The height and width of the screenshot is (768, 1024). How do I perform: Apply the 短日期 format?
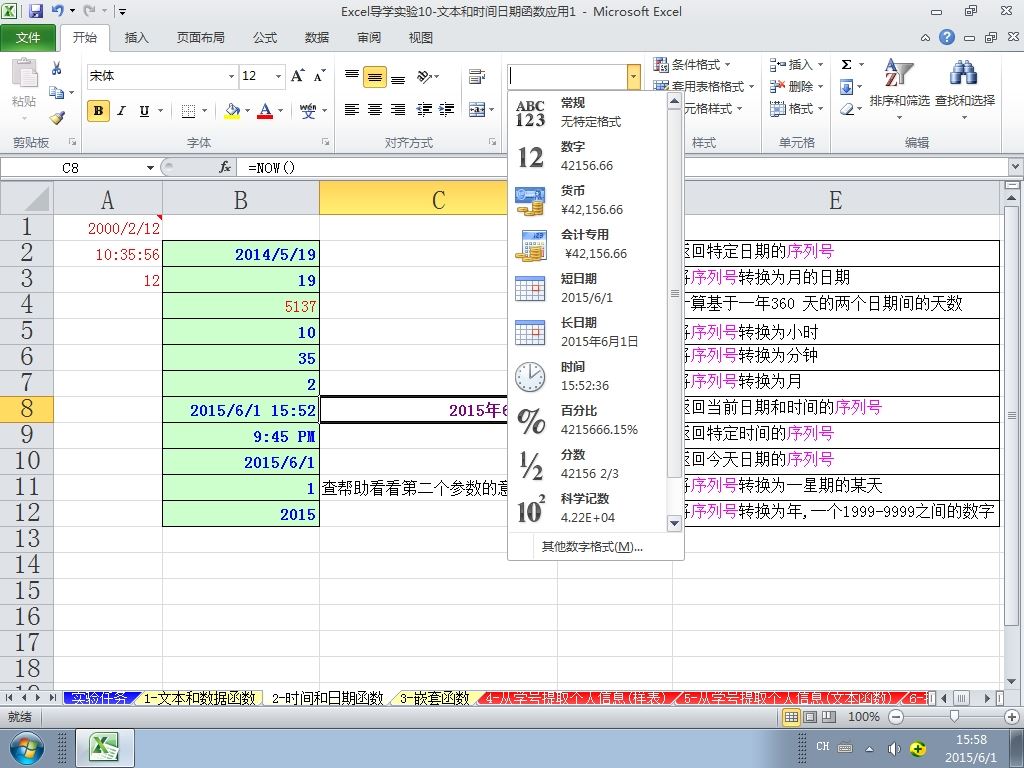(x=588, y=288)
